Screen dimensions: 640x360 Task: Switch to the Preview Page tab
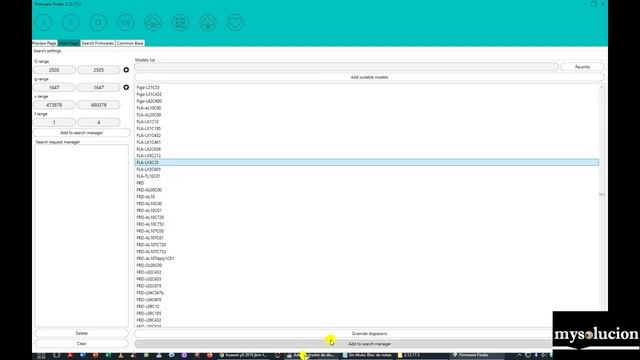click(44, 43)
